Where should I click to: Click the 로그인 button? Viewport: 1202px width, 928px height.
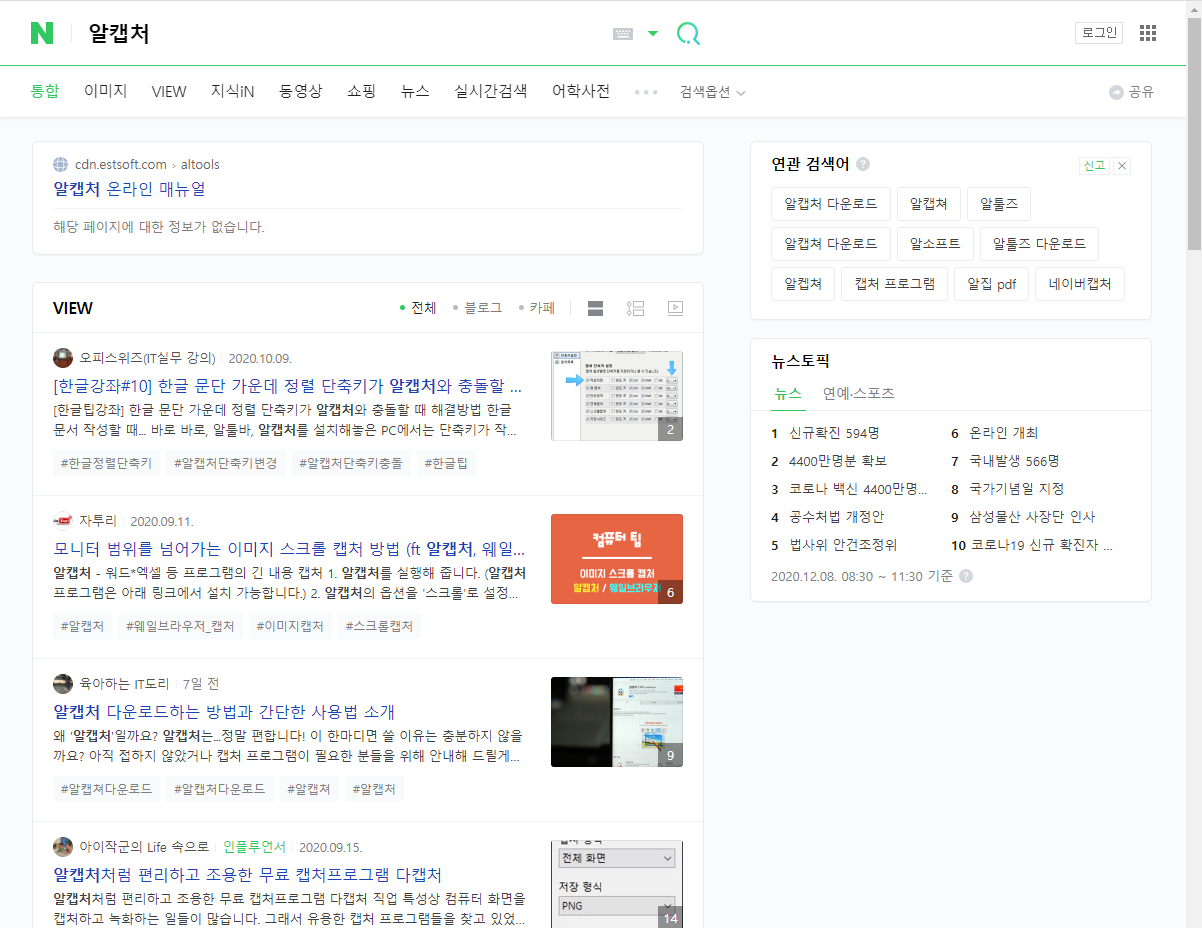point(1099,33)
